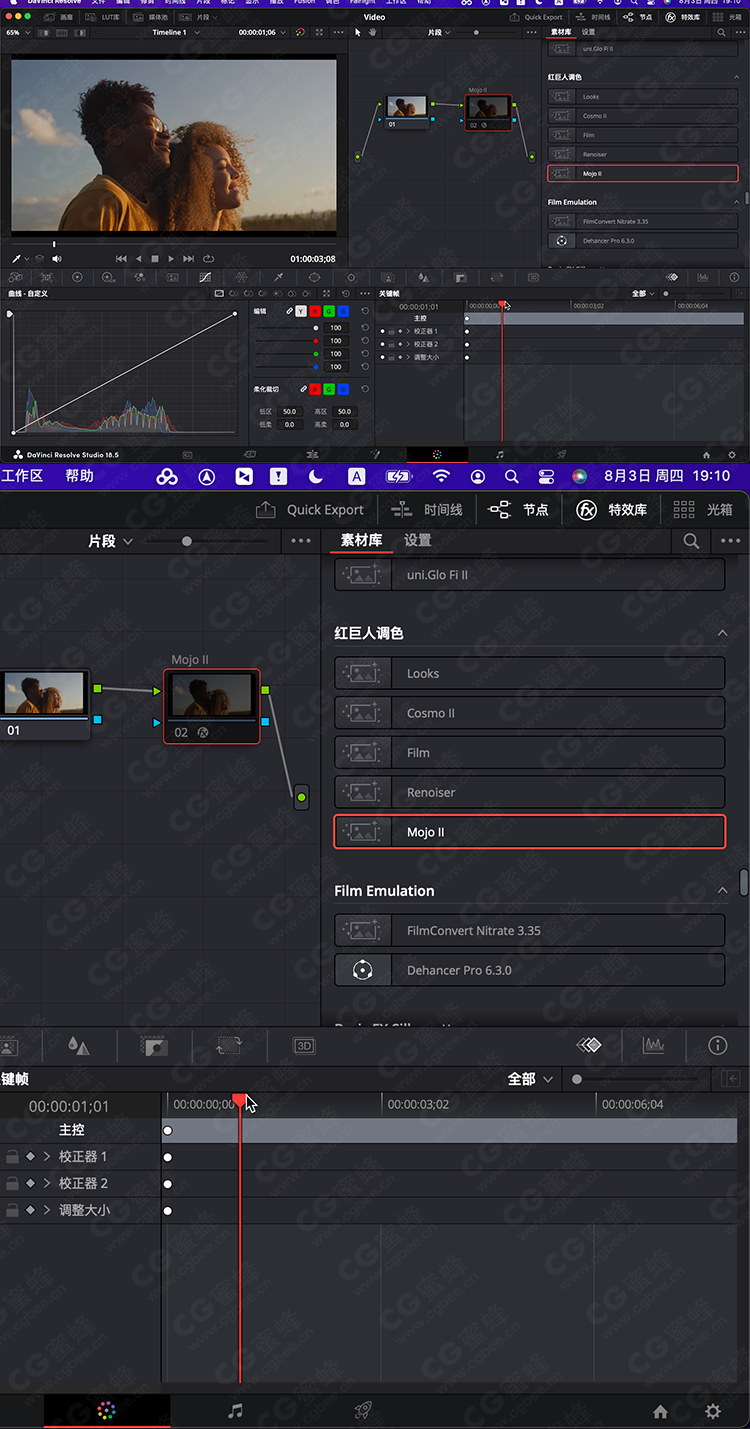
Task: Click the viewer Stop button
Action: (154, 258)
